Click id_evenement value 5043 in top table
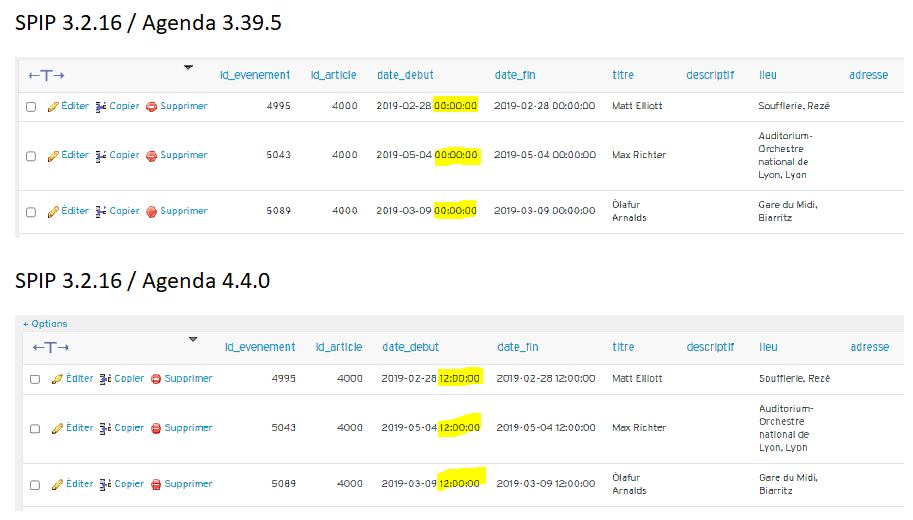913x520 pixels. click(278, 155)
